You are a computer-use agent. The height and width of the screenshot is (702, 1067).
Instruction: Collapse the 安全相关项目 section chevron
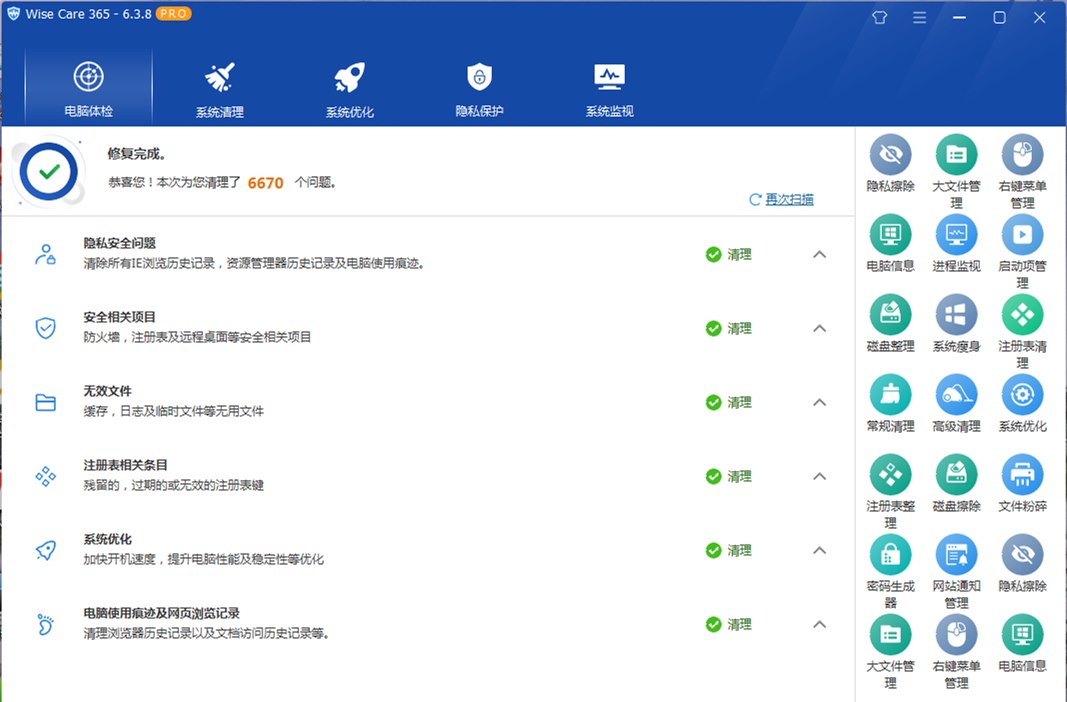coord(819,329)
